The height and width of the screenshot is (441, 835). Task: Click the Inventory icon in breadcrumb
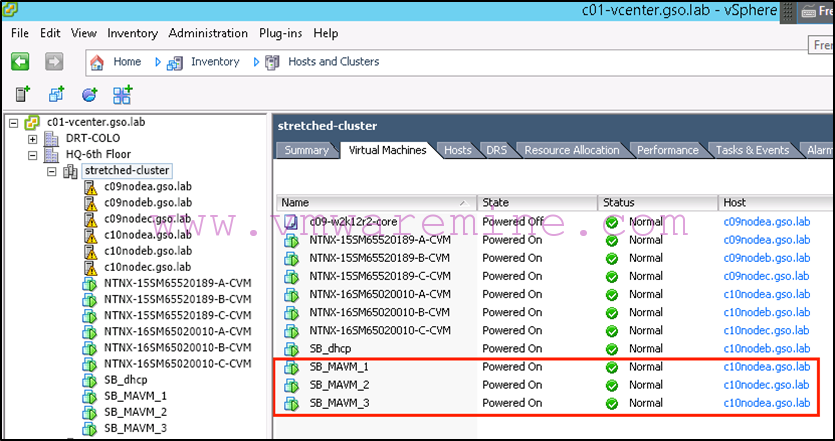[175, 63]
